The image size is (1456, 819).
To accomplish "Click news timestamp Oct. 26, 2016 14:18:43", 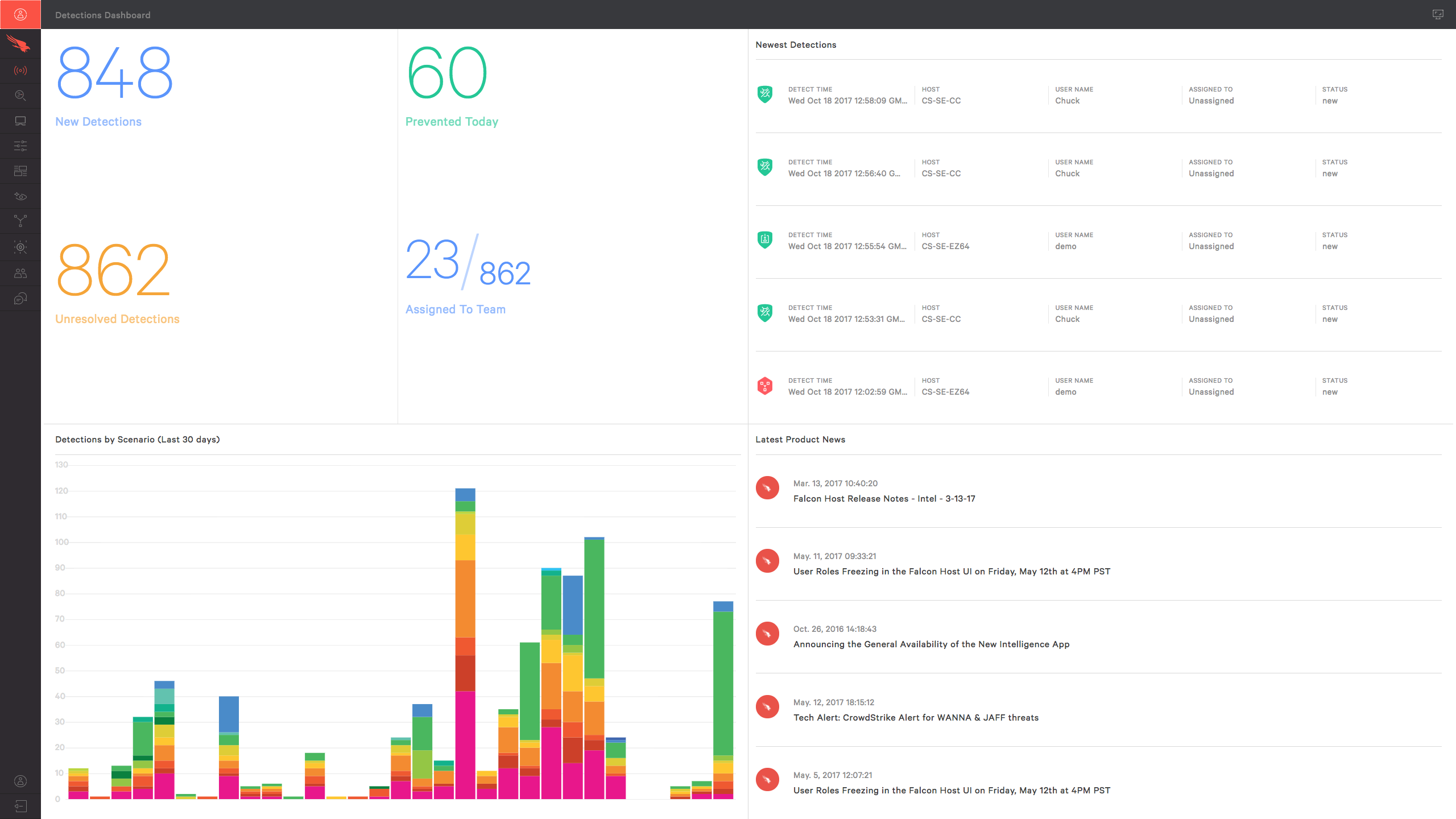I will 835,629.
